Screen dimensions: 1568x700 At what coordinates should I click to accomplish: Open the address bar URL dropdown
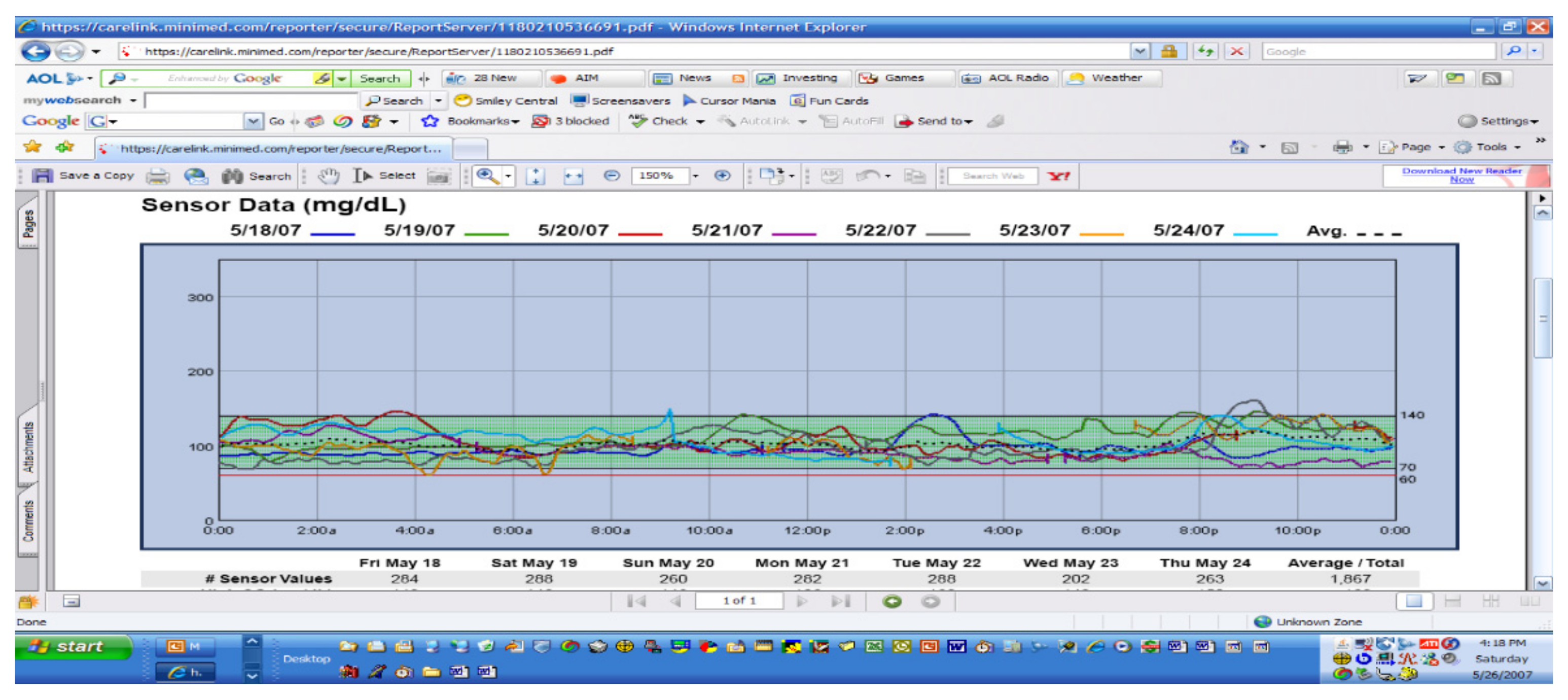(x=1139, y=52)
